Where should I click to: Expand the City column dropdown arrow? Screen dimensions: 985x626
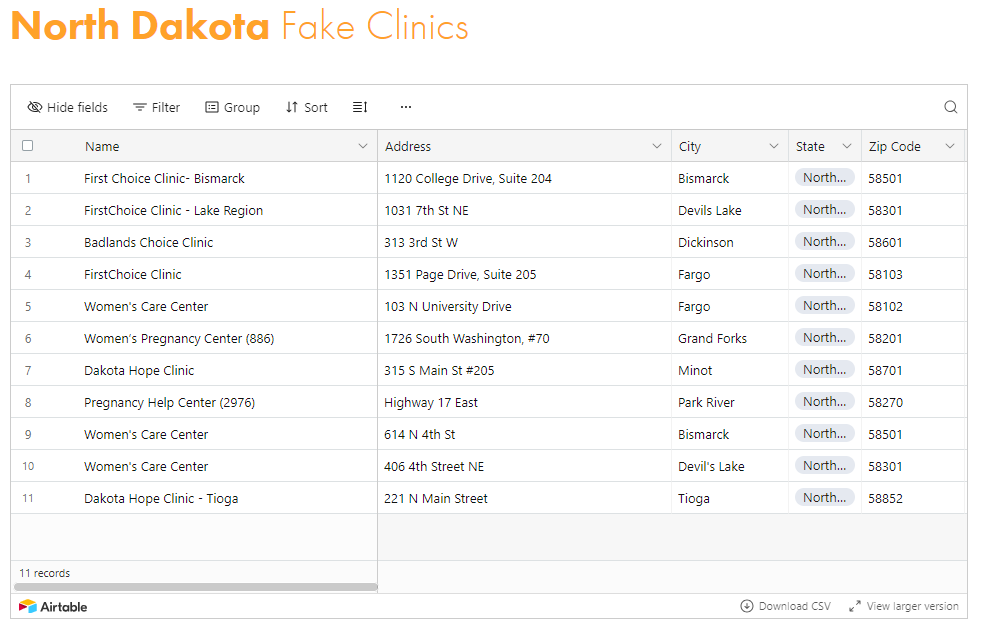click(773, 146)
